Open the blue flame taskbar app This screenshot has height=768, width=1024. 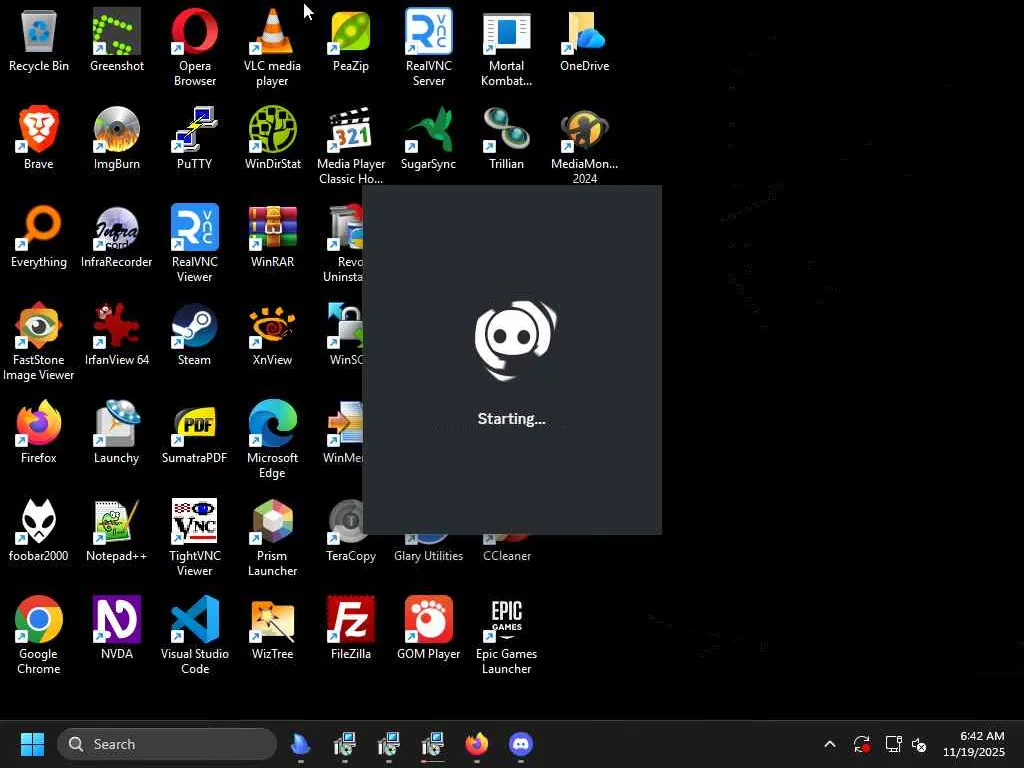coord(300,744)
